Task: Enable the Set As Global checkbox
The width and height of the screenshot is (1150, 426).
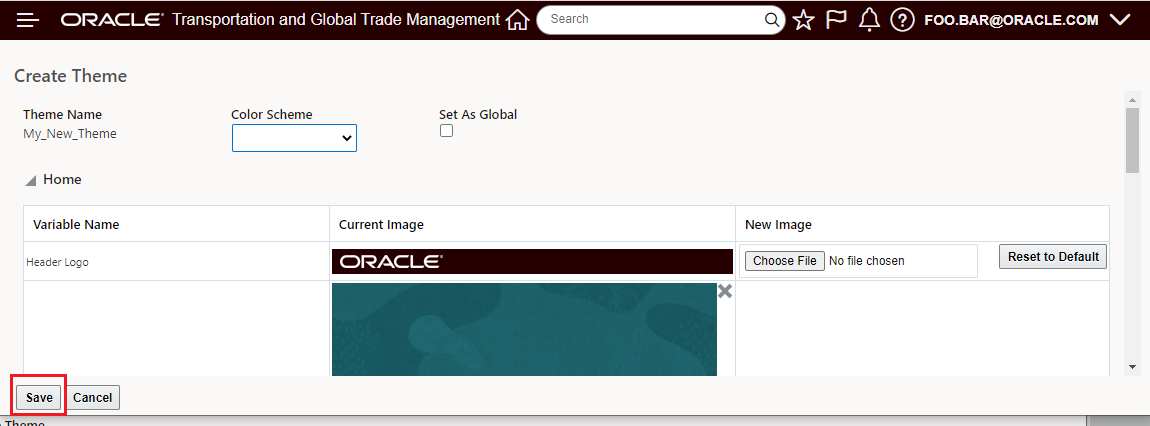Action: 446,131
